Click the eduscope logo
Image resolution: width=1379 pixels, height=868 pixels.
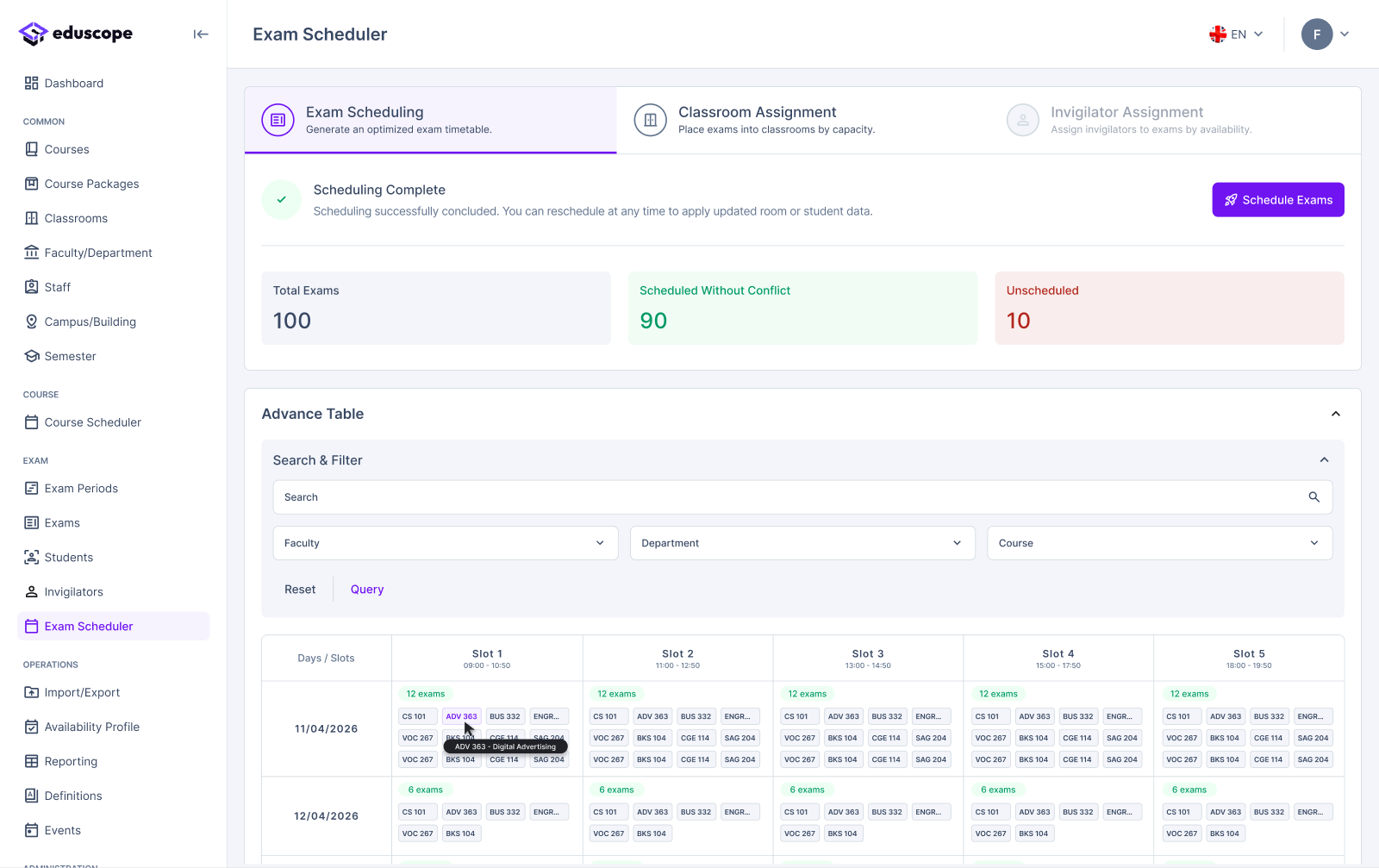pyautogui.click(x=76, y=34)
